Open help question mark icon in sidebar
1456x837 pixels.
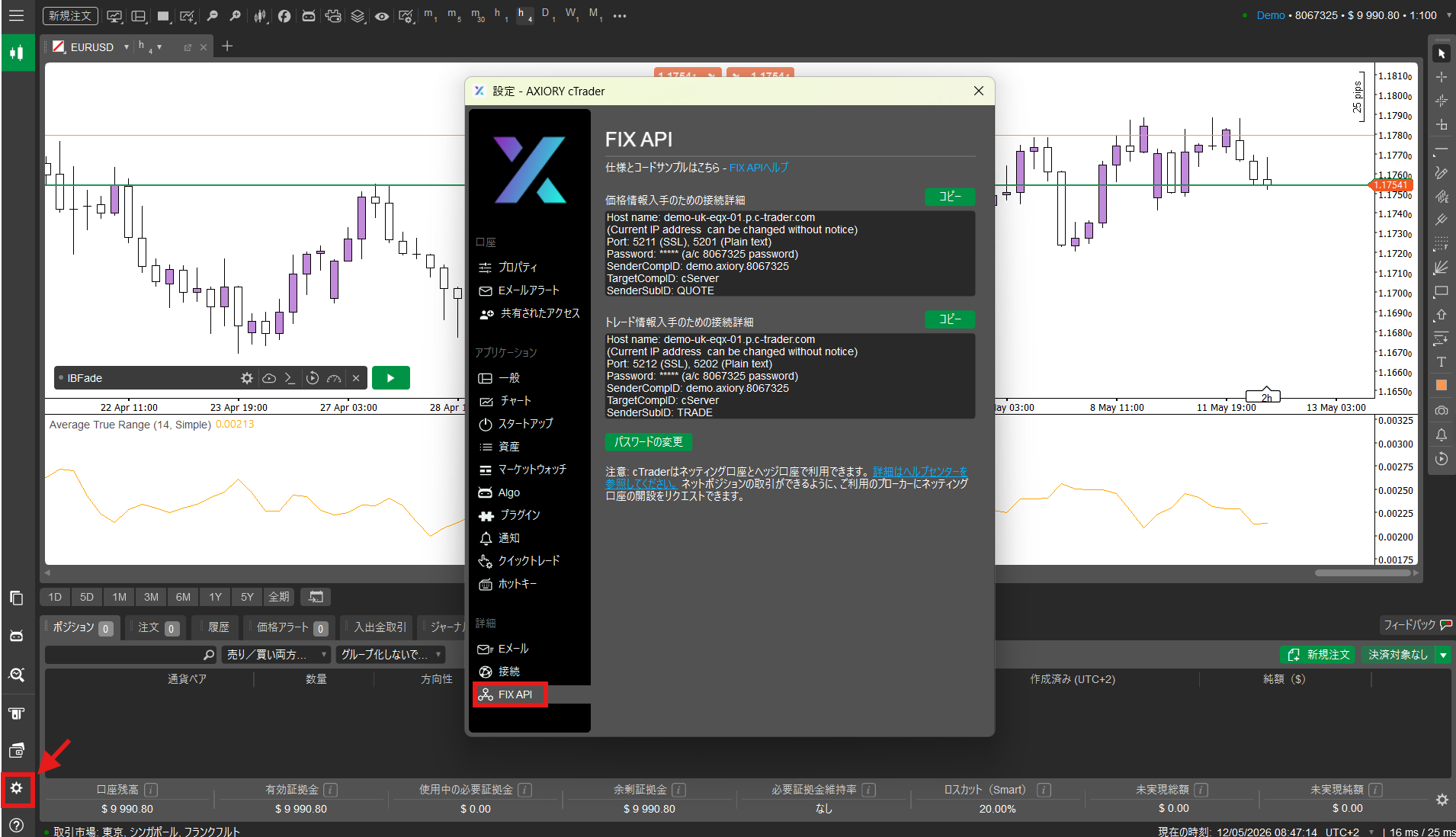pos(17,825)
